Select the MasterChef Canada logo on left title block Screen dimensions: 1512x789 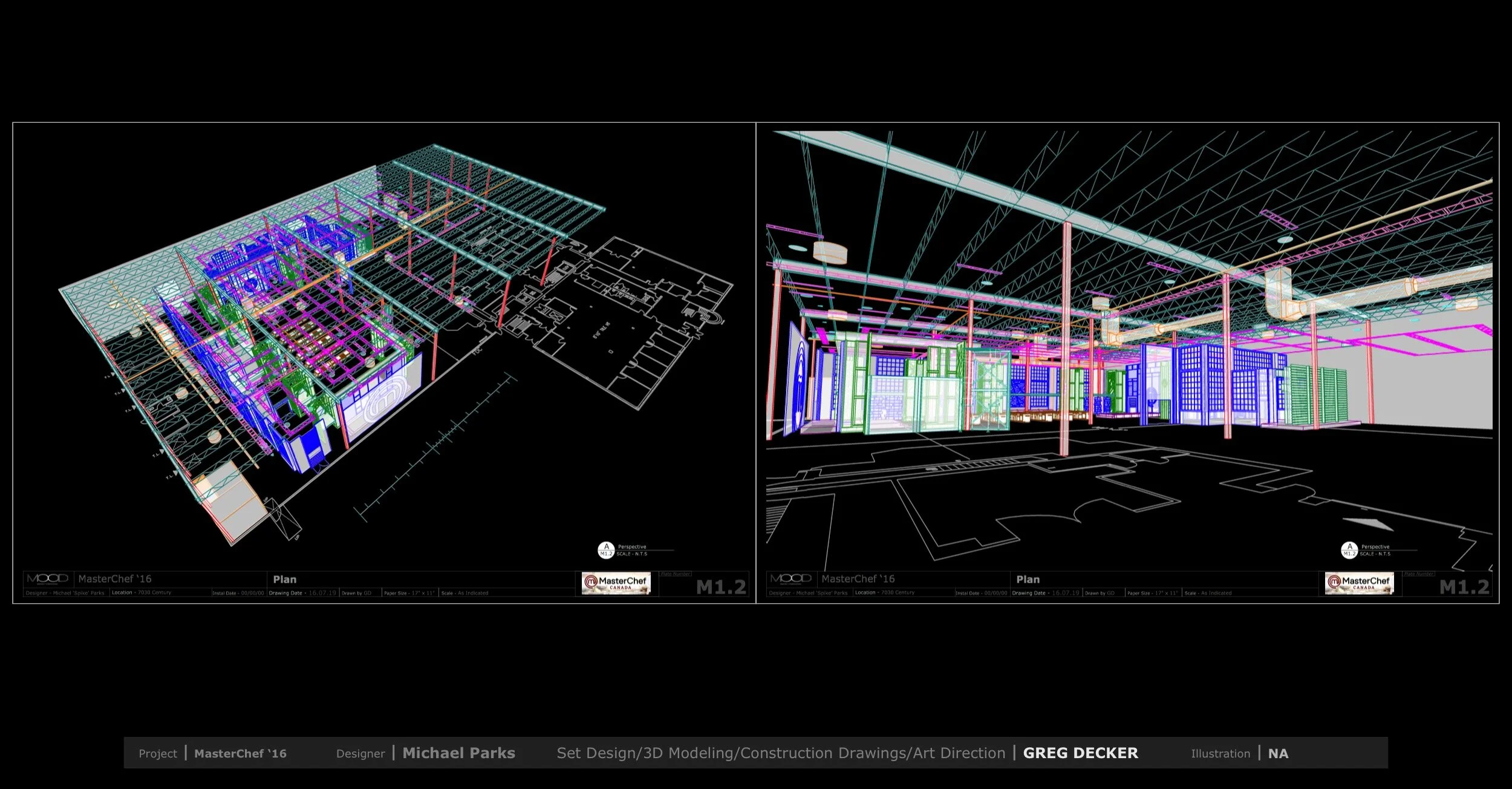pyautogui.click(x=617, y=583)
